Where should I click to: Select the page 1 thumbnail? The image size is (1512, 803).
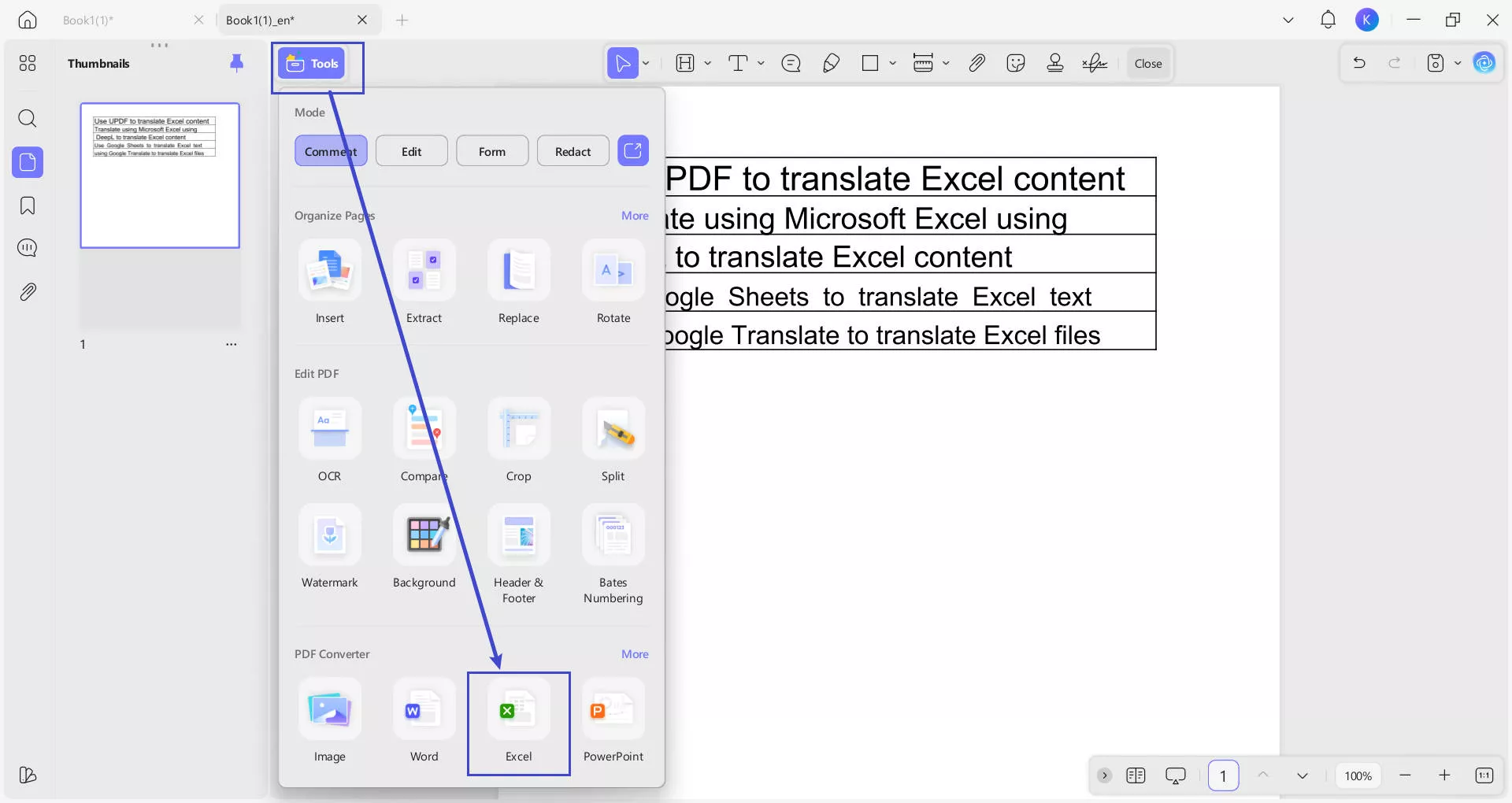click(160, 175)
